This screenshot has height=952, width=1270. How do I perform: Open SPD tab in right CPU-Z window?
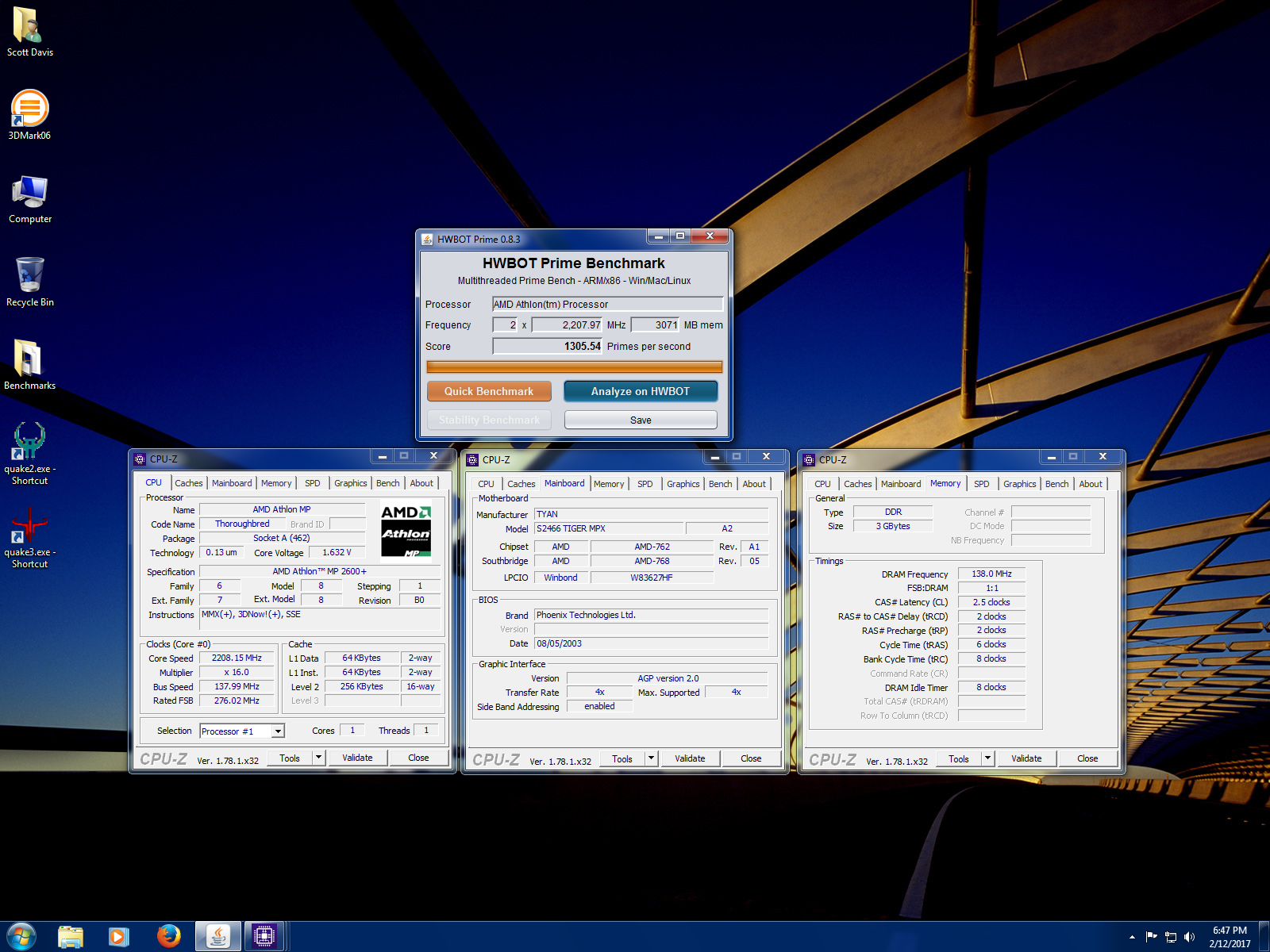tap(982, 484)
